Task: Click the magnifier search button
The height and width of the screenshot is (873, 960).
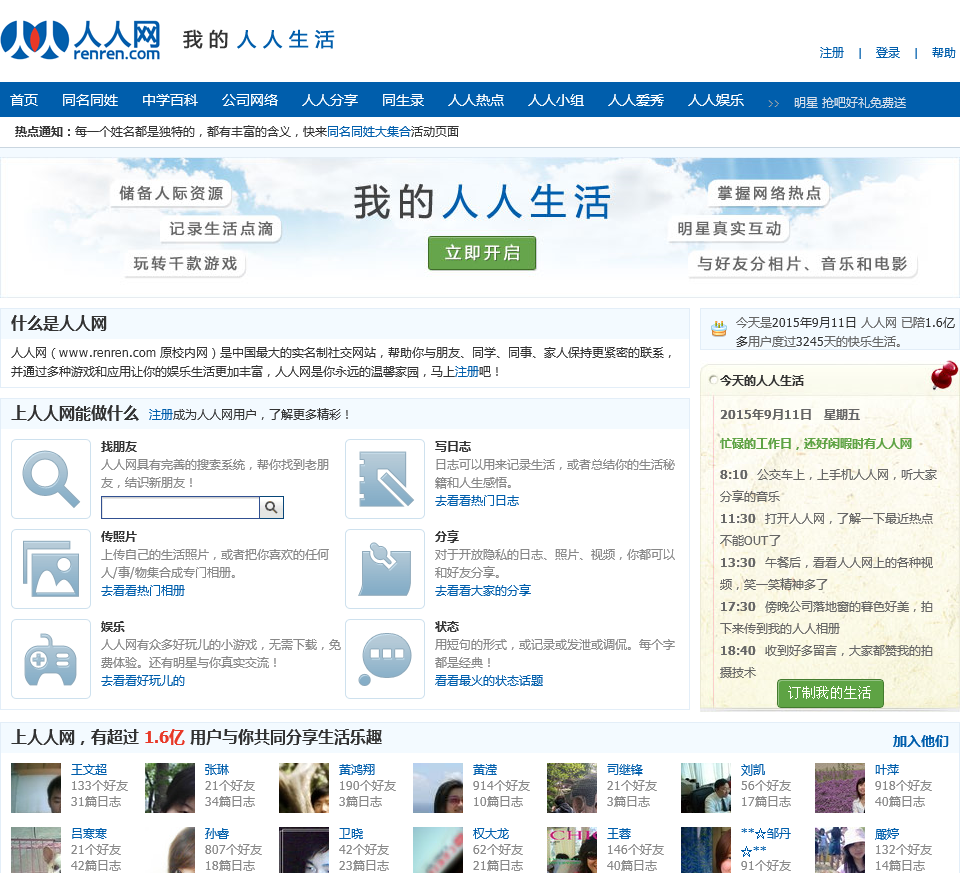Action: pyautogui.click(x=271, y=508)
